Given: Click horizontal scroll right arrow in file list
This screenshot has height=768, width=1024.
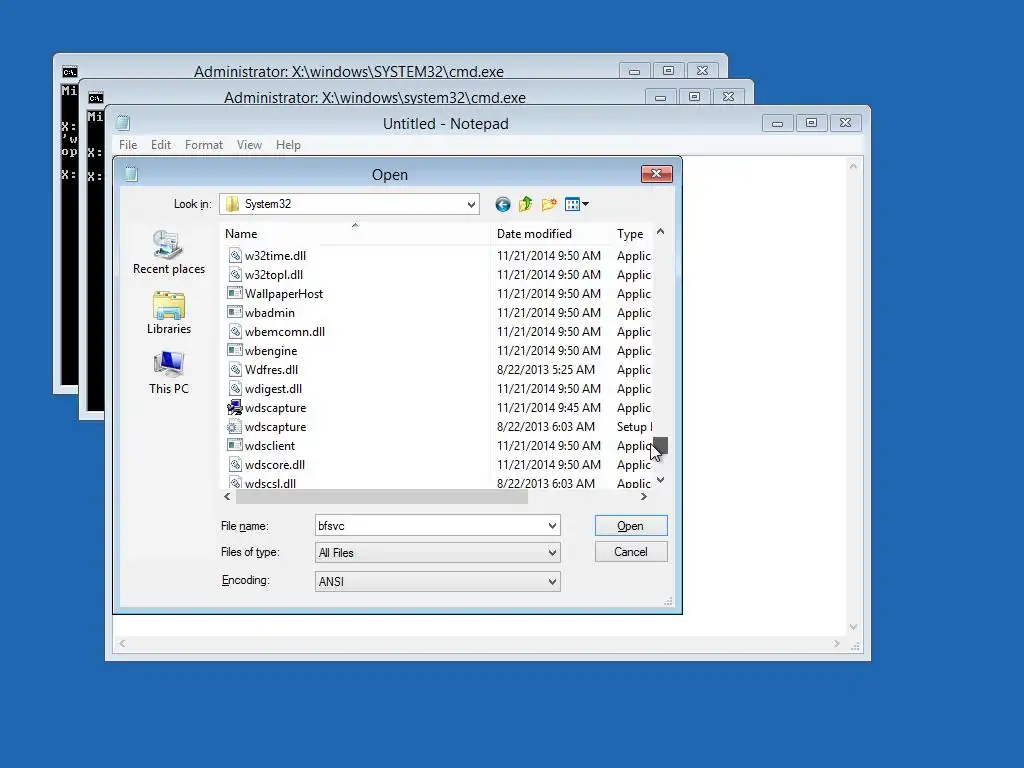Looking at the screenshot, I should coord(644,497).
